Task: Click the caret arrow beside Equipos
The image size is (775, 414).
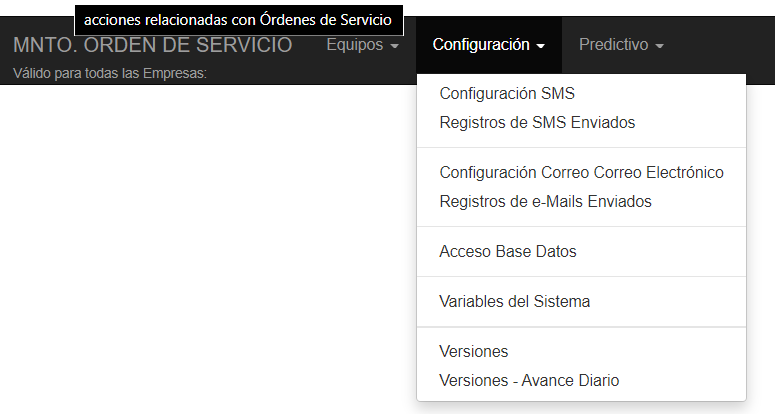Action: tap(395, 47)
